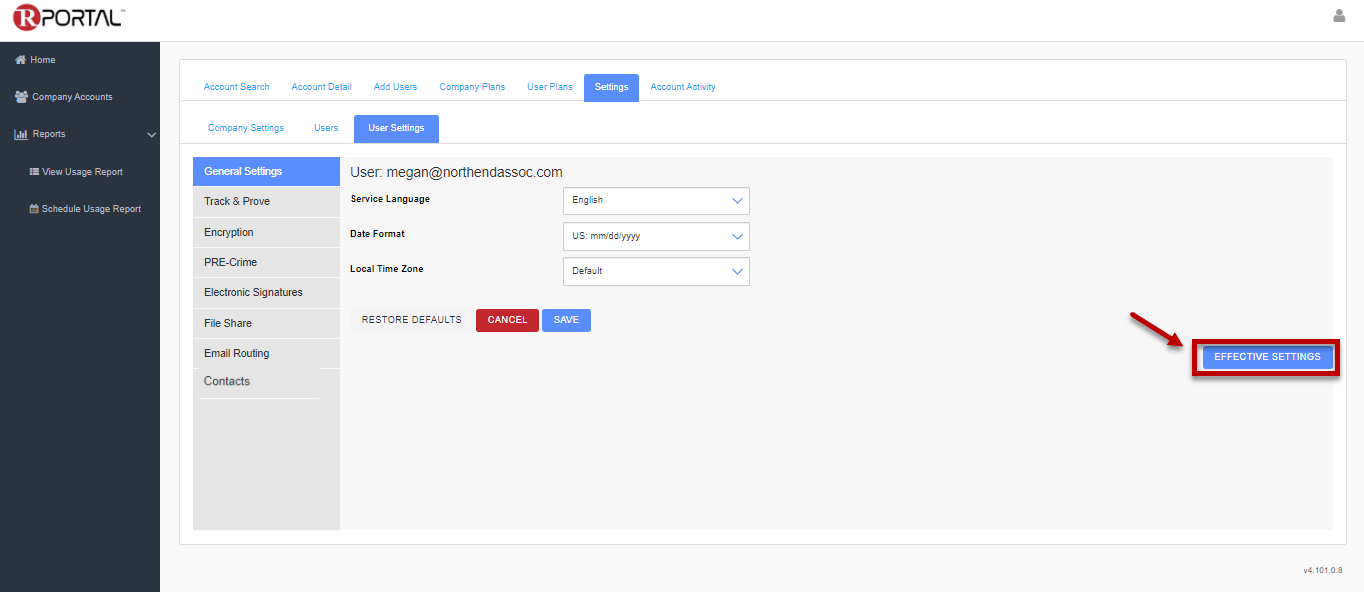Switch to the Account Activity tab
The image size is (1364, 592).
(683, 87)
